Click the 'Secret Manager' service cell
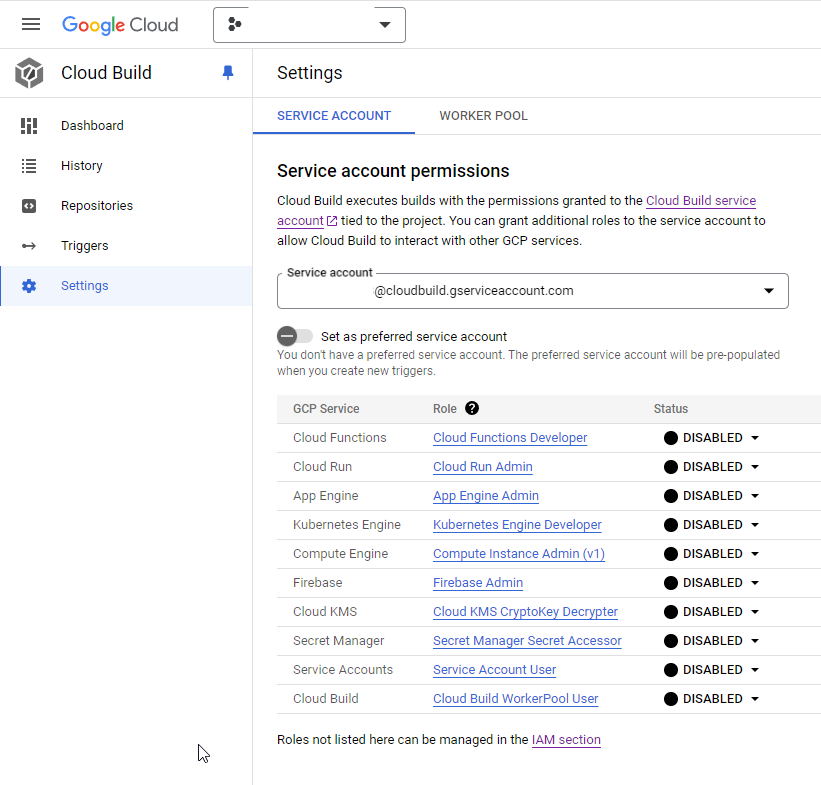The height and width of the screenshot is (785, 821). coord(339,641)
